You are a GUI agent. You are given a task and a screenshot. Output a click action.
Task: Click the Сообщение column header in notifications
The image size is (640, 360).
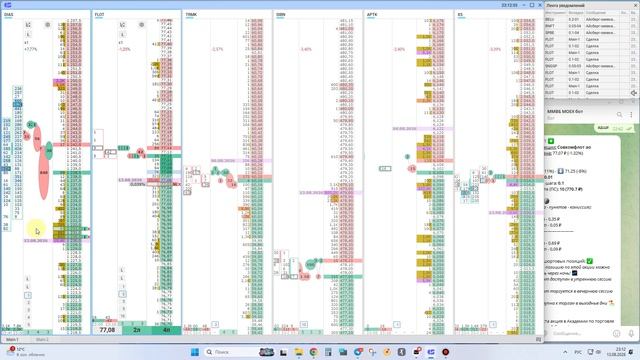(596, 13)
